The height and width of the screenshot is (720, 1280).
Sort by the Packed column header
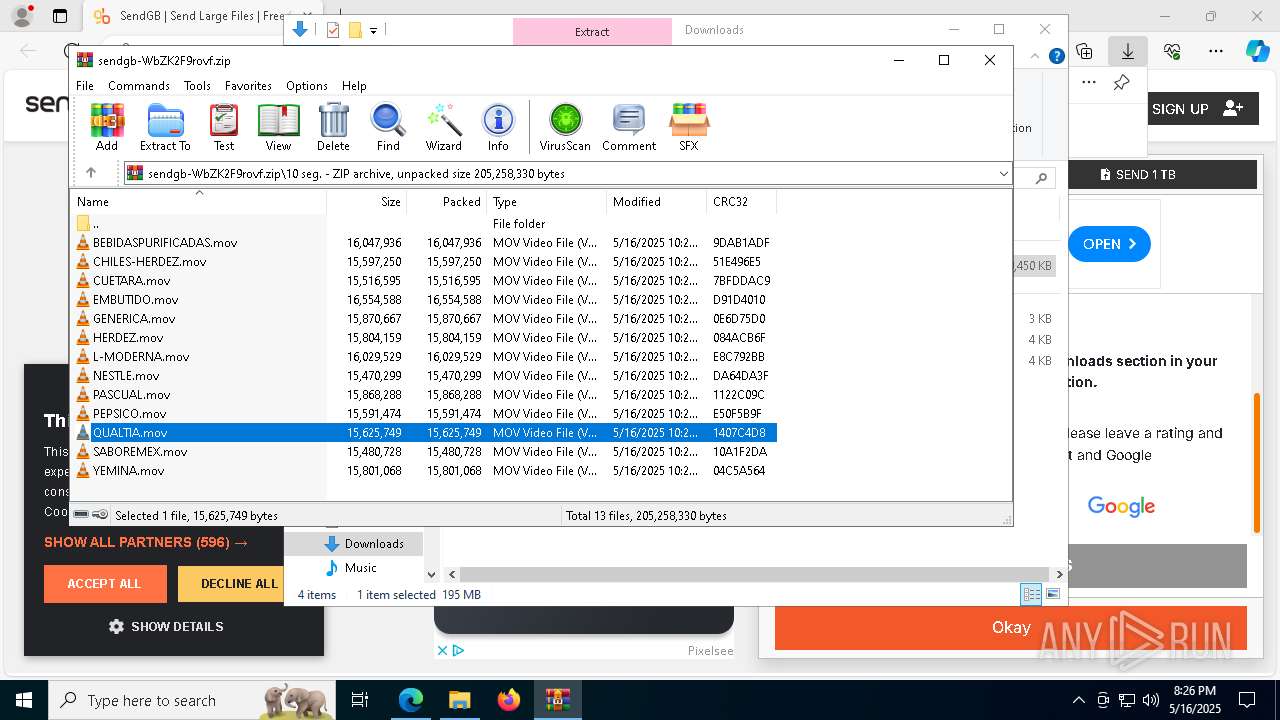click(447, 201)
